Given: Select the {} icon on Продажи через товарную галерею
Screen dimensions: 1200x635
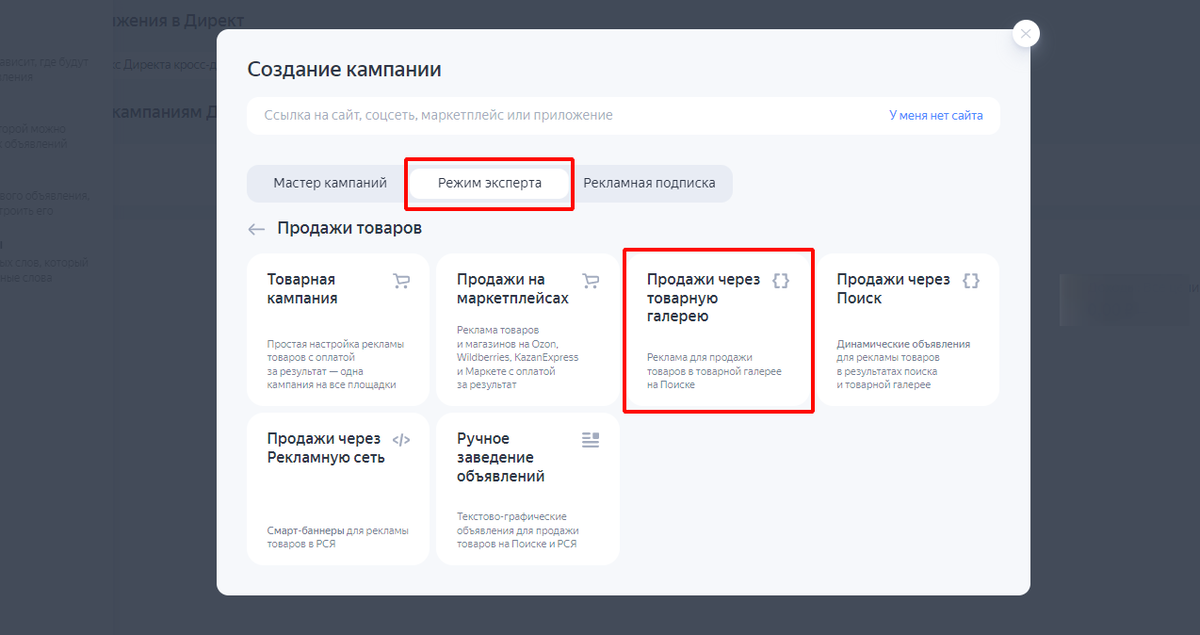Looking at the screenshot, I should coord(781,281).
